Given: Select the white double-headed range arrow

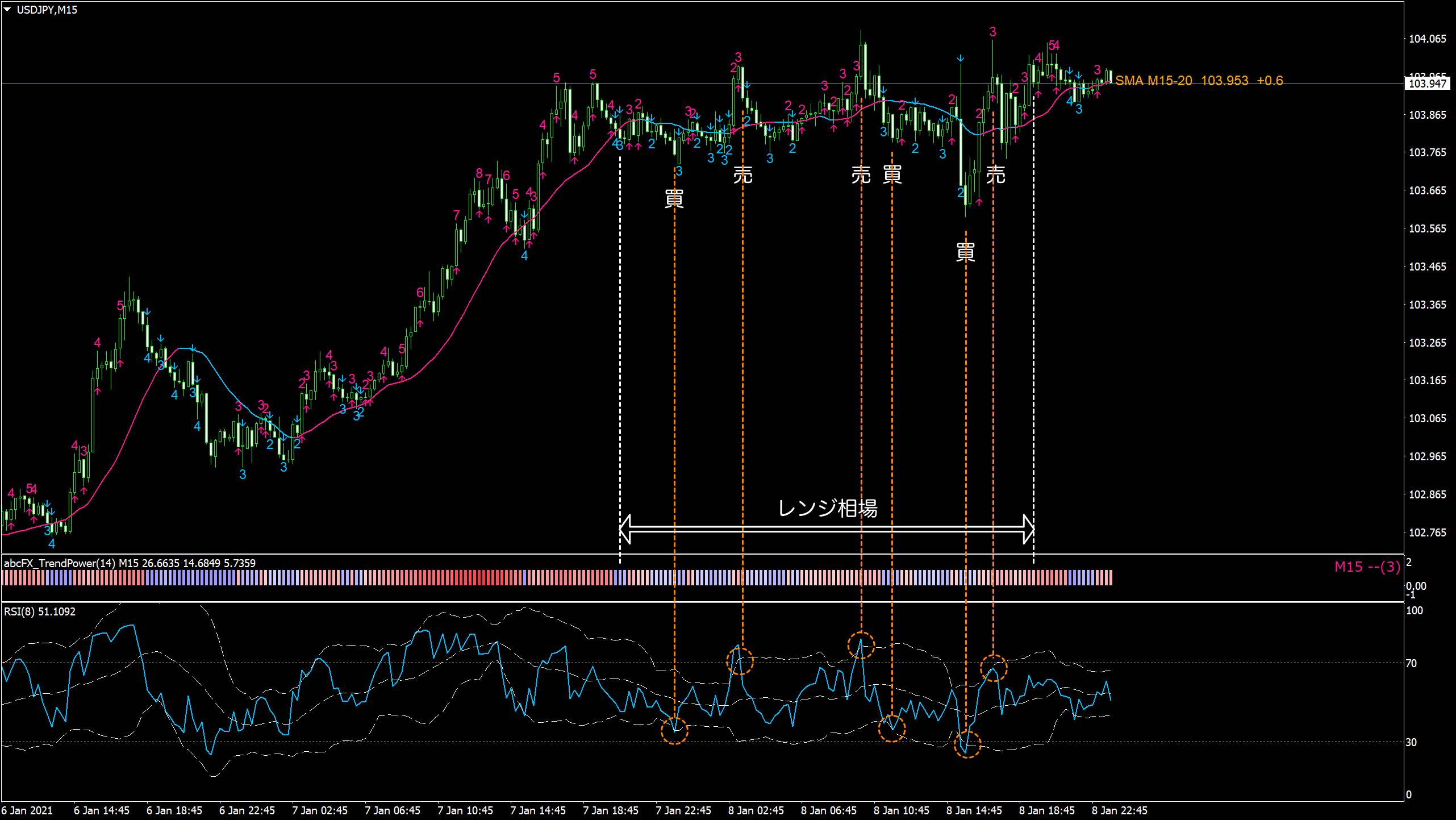Looking at the screenshot, I should click(x=827, y=529).
